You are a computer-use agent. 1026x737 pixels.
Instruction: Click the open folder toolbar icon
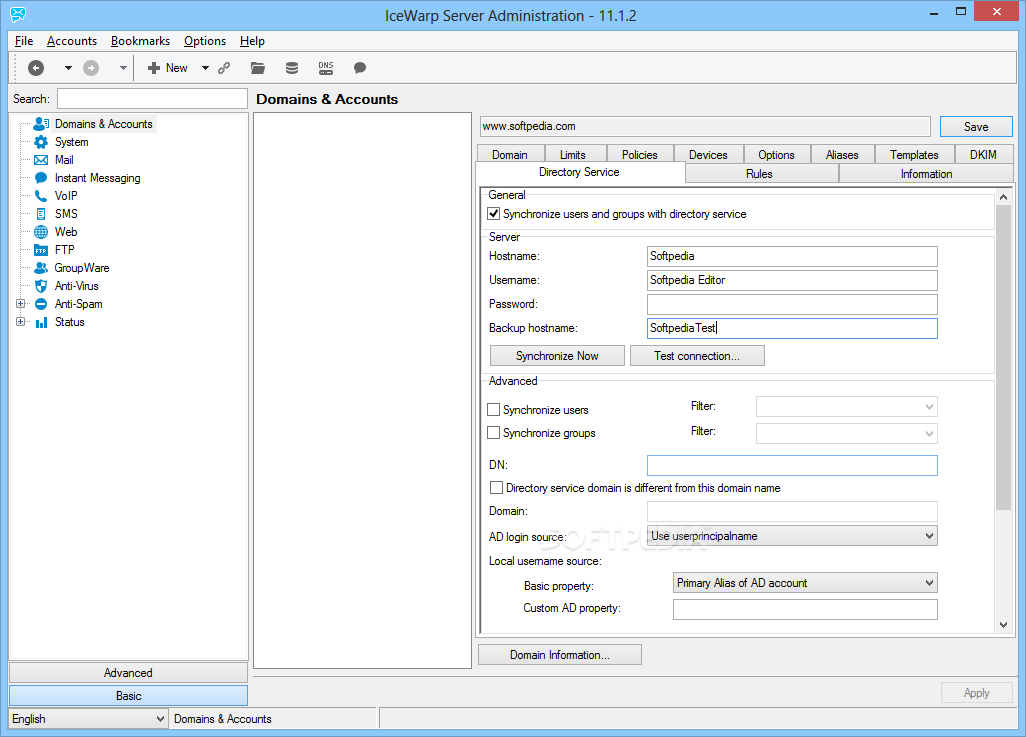click(x=258, y=67)
